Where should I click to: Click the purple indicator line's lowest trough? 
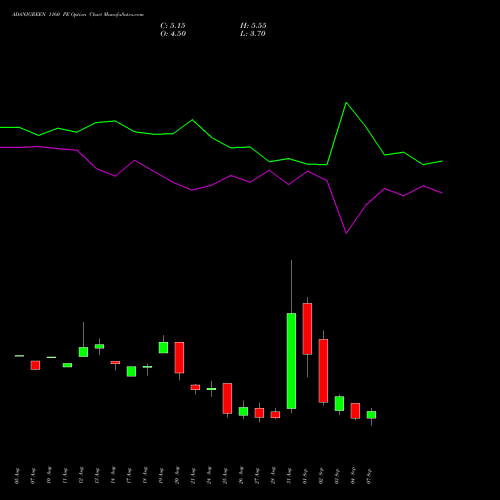pyautogui.click(x=346, y=233)
